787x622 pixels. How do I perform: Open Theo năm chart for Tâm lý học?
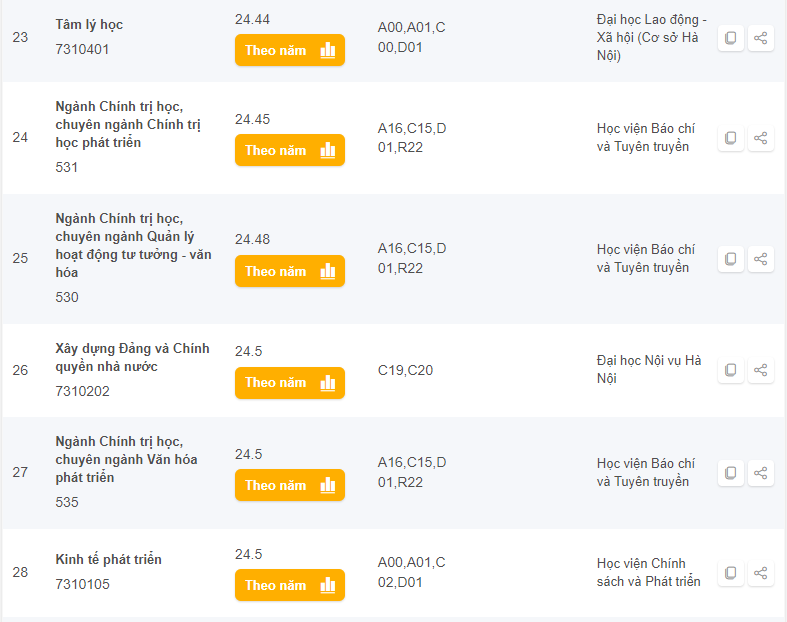[290, 50]
